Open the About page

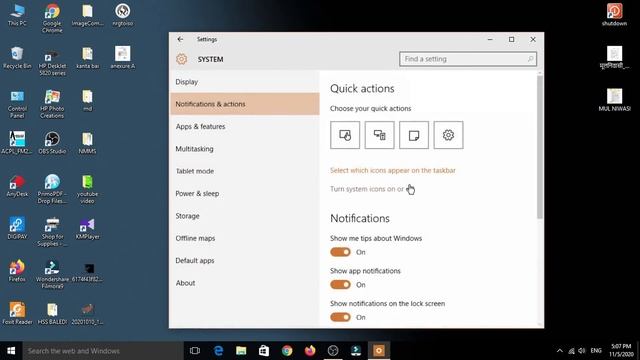[244, 283]
